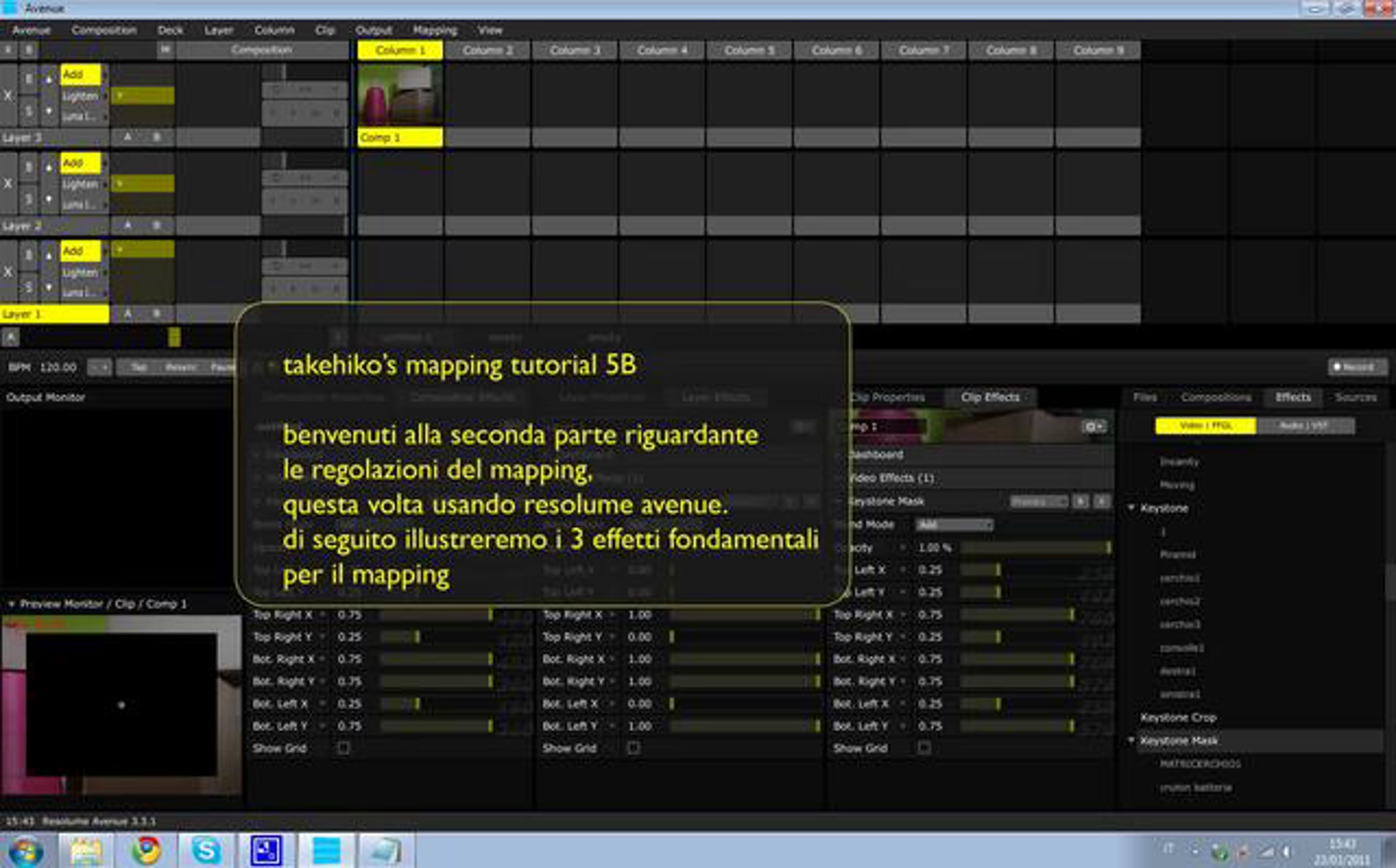This screenshot has height=868, width=1396.
Task: Solo Layer 3 using its S button
Action: (x=29, y=112)
